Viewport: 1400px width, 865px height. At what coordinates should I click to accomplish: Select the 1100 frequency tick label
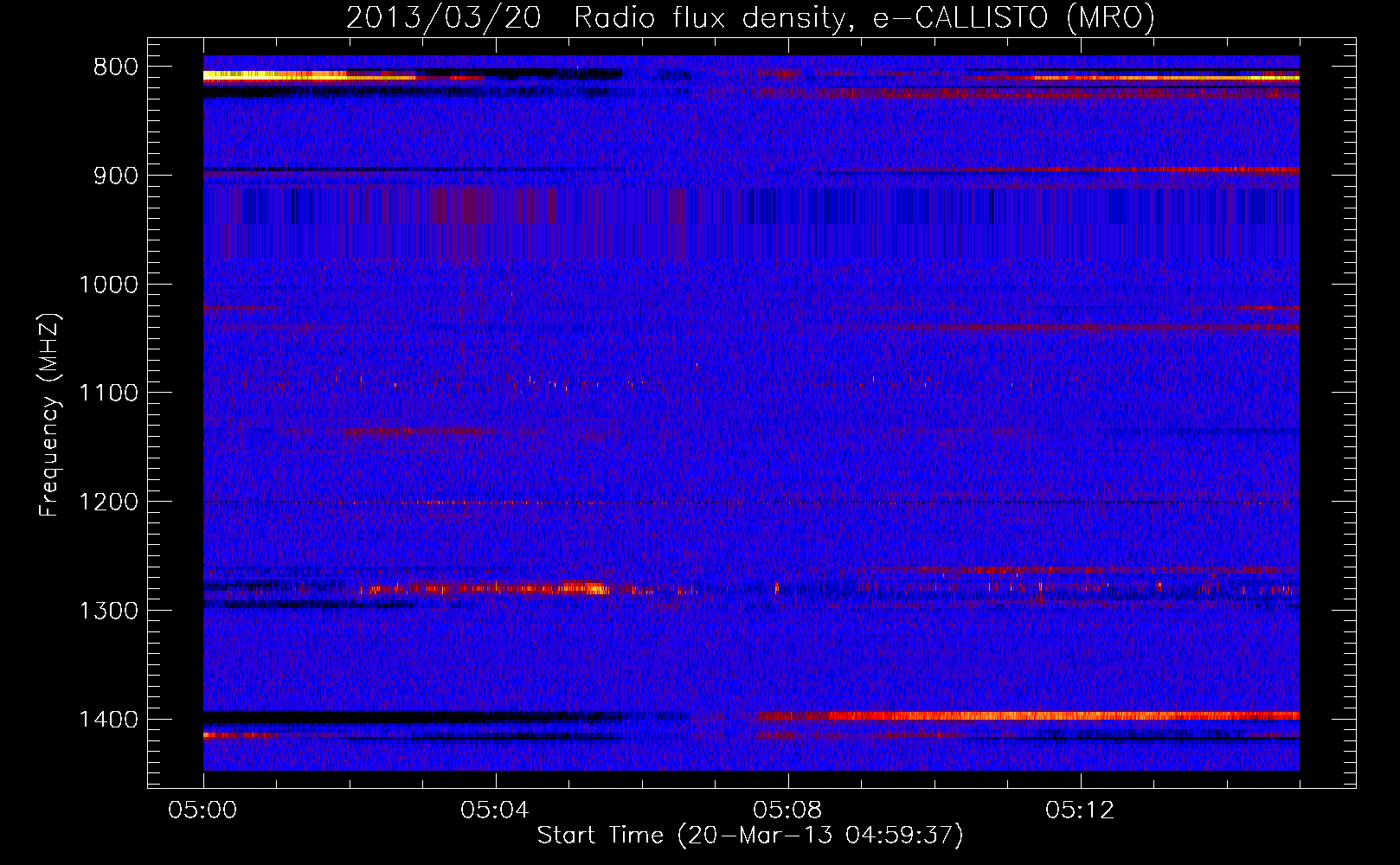[x=108, y=394]
